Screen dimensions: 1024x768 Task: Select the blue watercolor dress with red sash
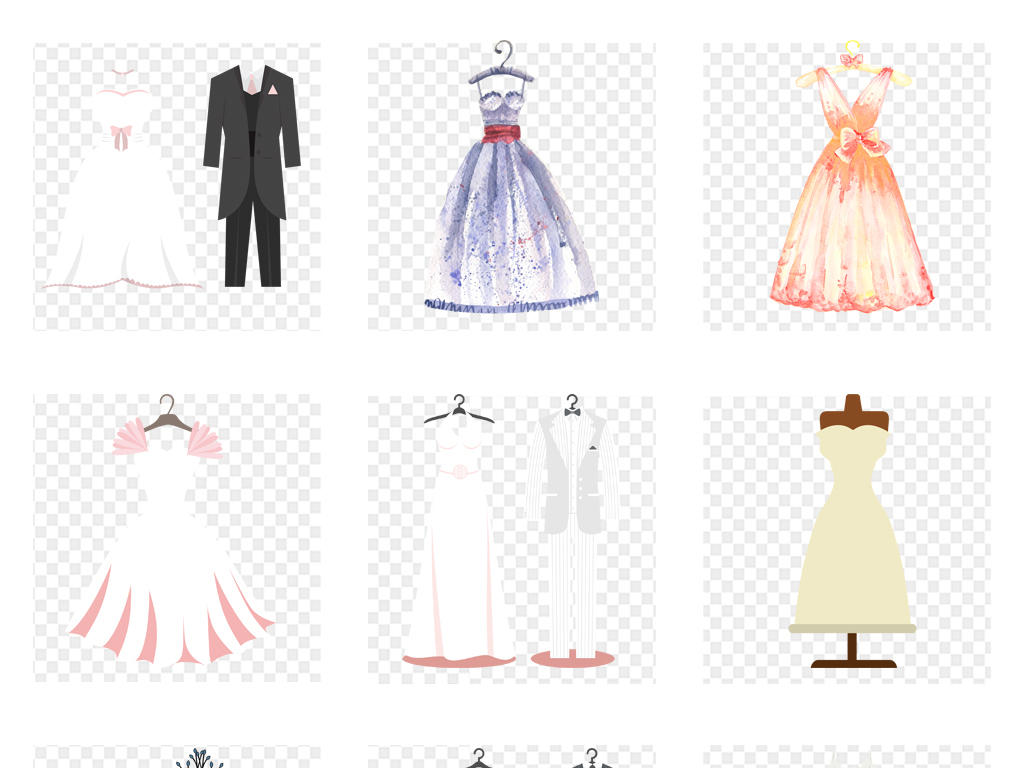511,187
